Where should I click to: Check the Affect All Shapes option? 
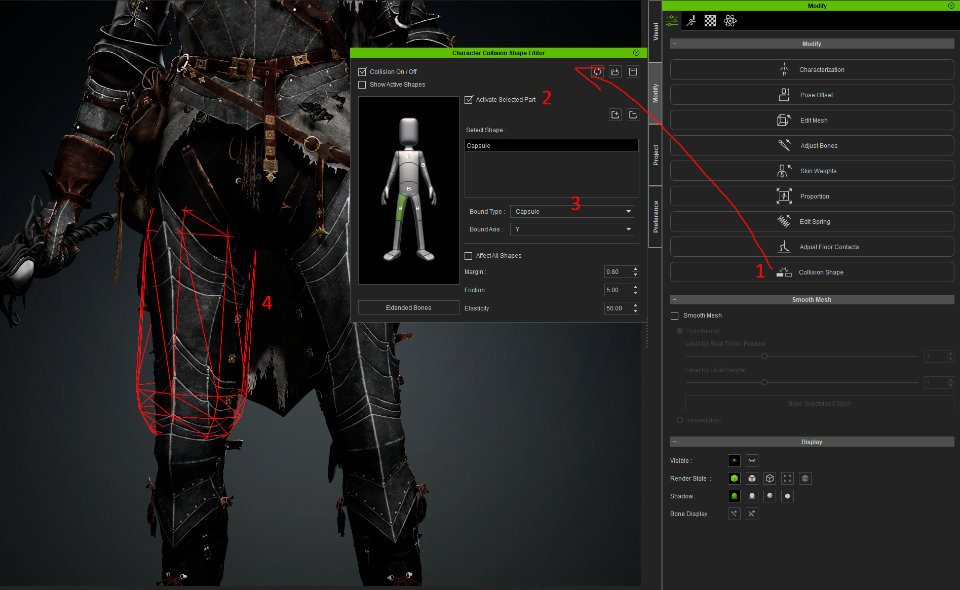tap(468, 256)
